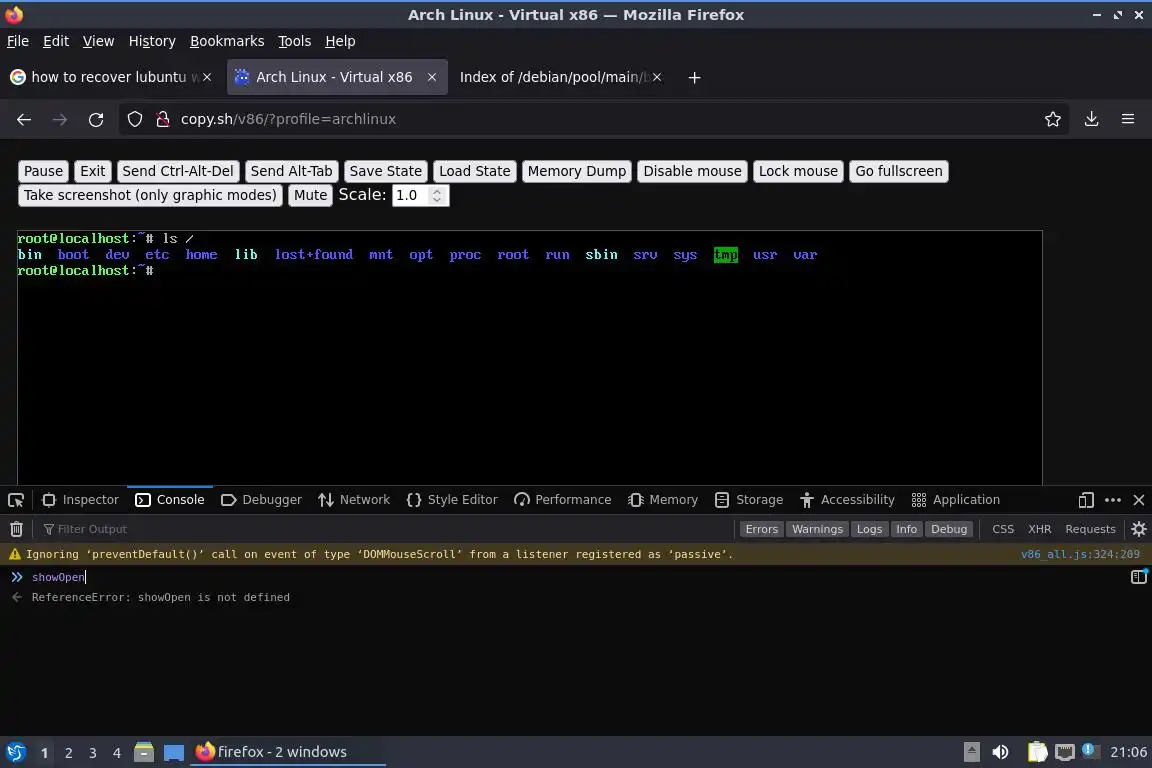
Task: Toggle CSS messages filter
Action: 1003,529
